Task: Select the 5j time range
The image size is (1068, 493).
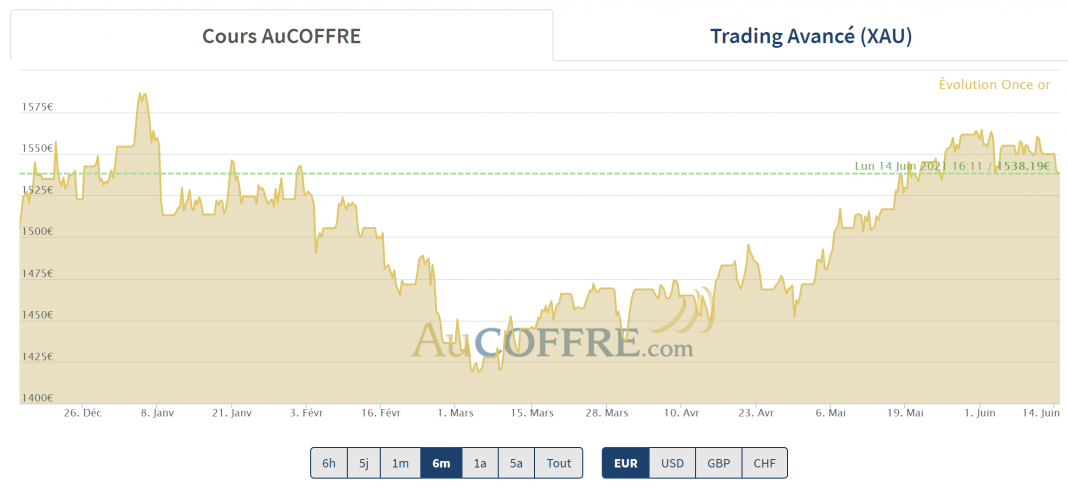Action: click(x=364, y=463)
